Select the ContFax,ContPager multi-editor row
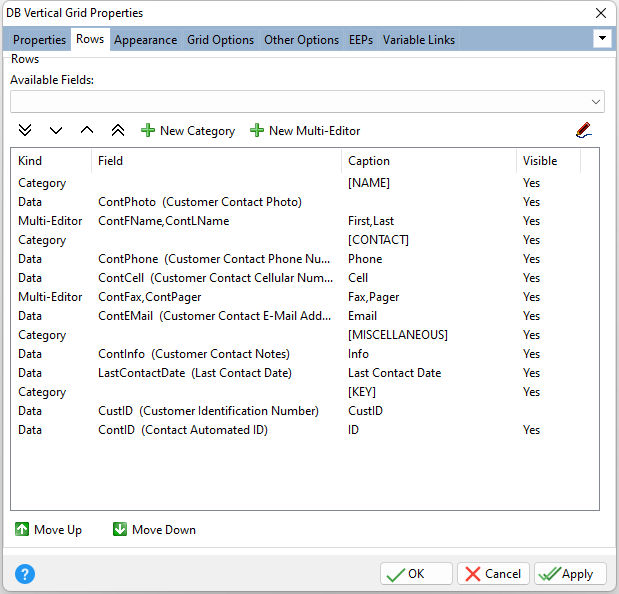This screenshot has height=594, width=619. coord(305,296)
